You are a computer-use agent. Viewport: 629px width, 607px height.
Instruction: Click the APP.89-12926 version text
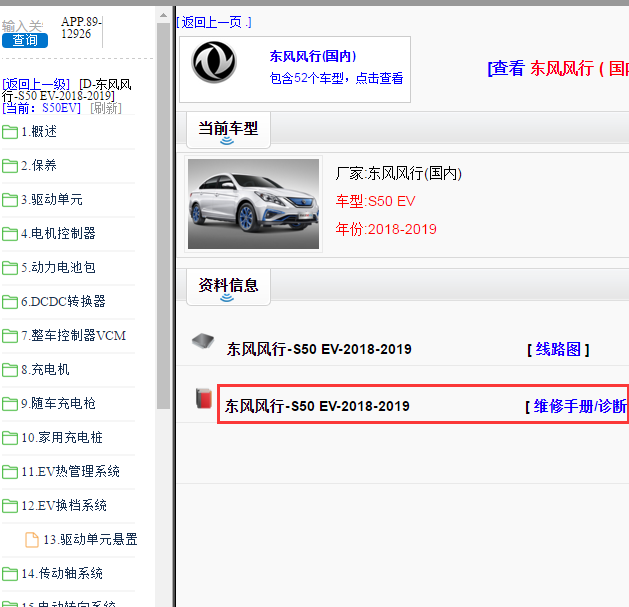(81, 28)
